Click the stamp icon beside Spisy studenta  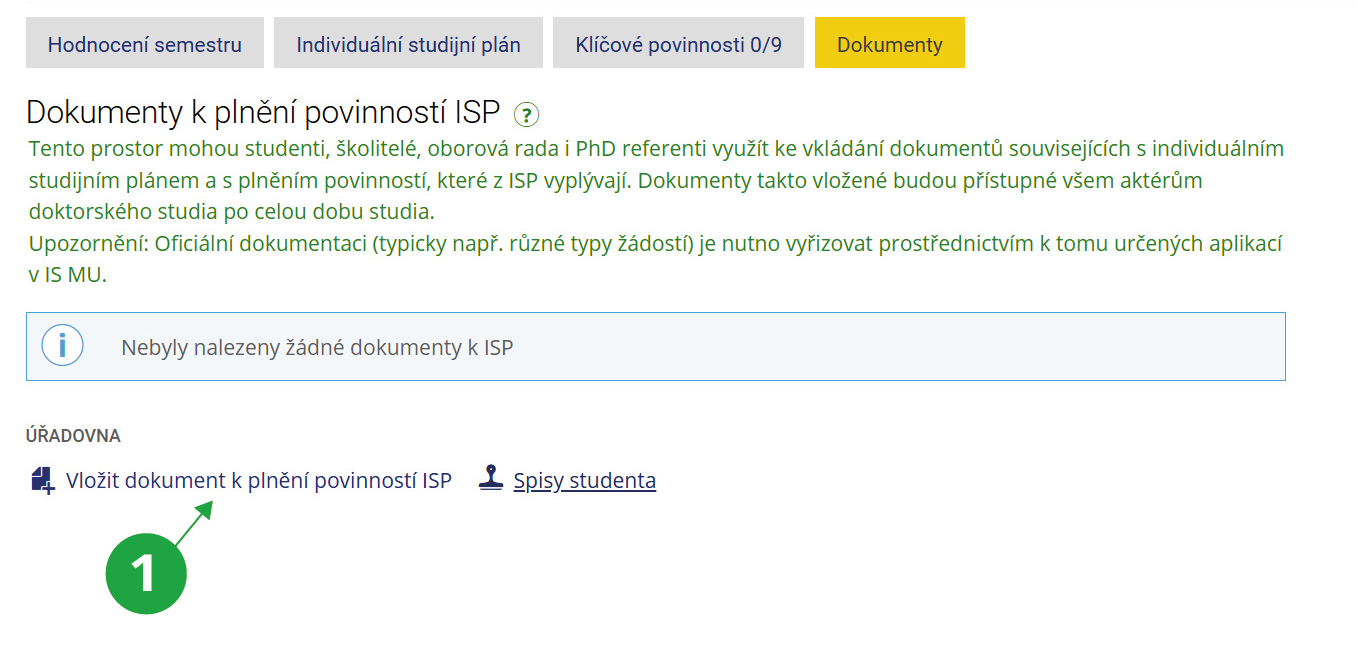pos(490,479)
